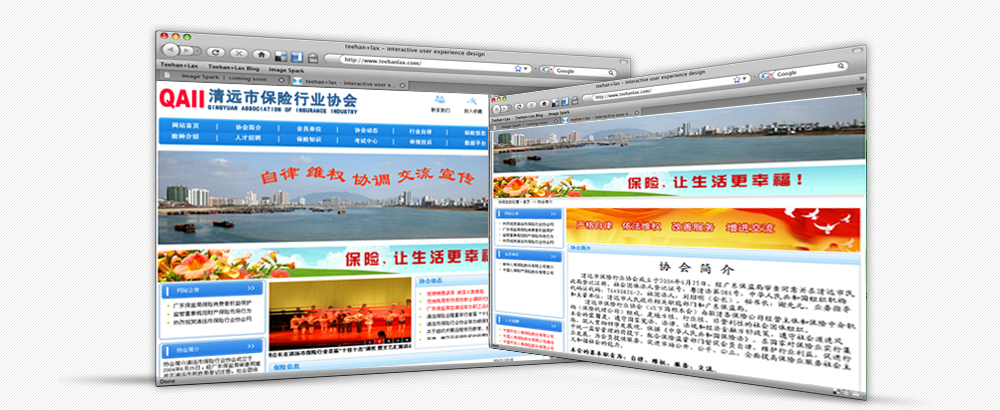Expand the second sidebar panel's '>>' in right window
This screenshot has width=1000, height=410.
click(x=554, y=255)
